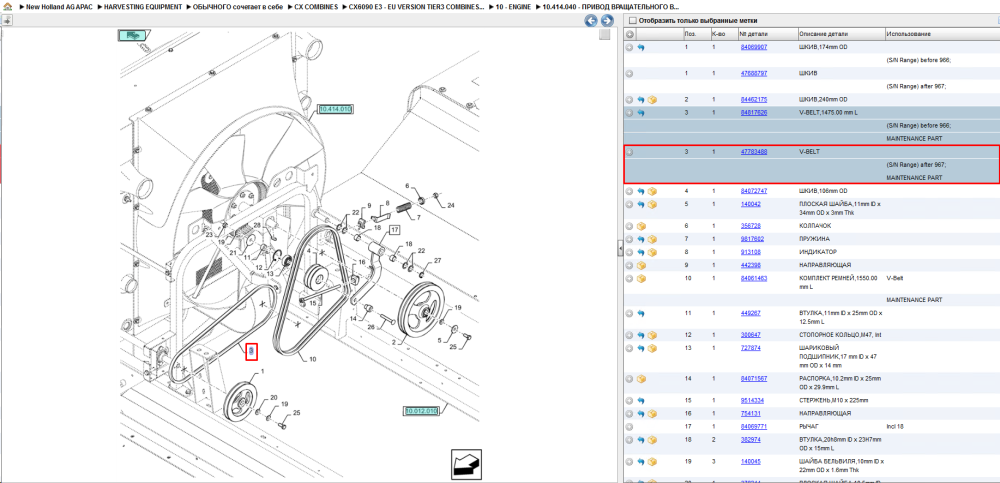Click package icon for part 382974
Image resolution: width=1000 pixels, height=483 pixels.
click(x=652, y=440)
